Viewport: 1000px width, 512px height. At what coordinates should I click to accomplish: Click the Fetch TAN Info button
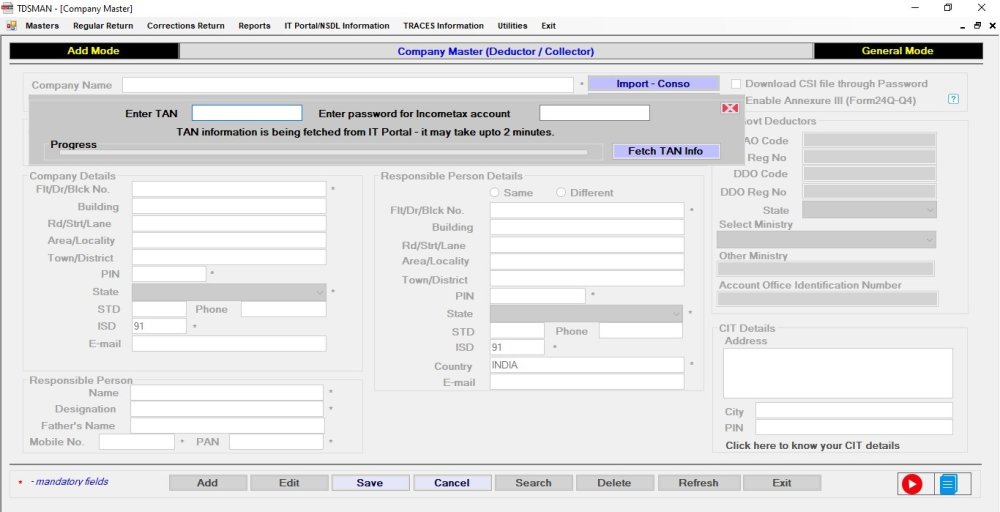point(665,152)
